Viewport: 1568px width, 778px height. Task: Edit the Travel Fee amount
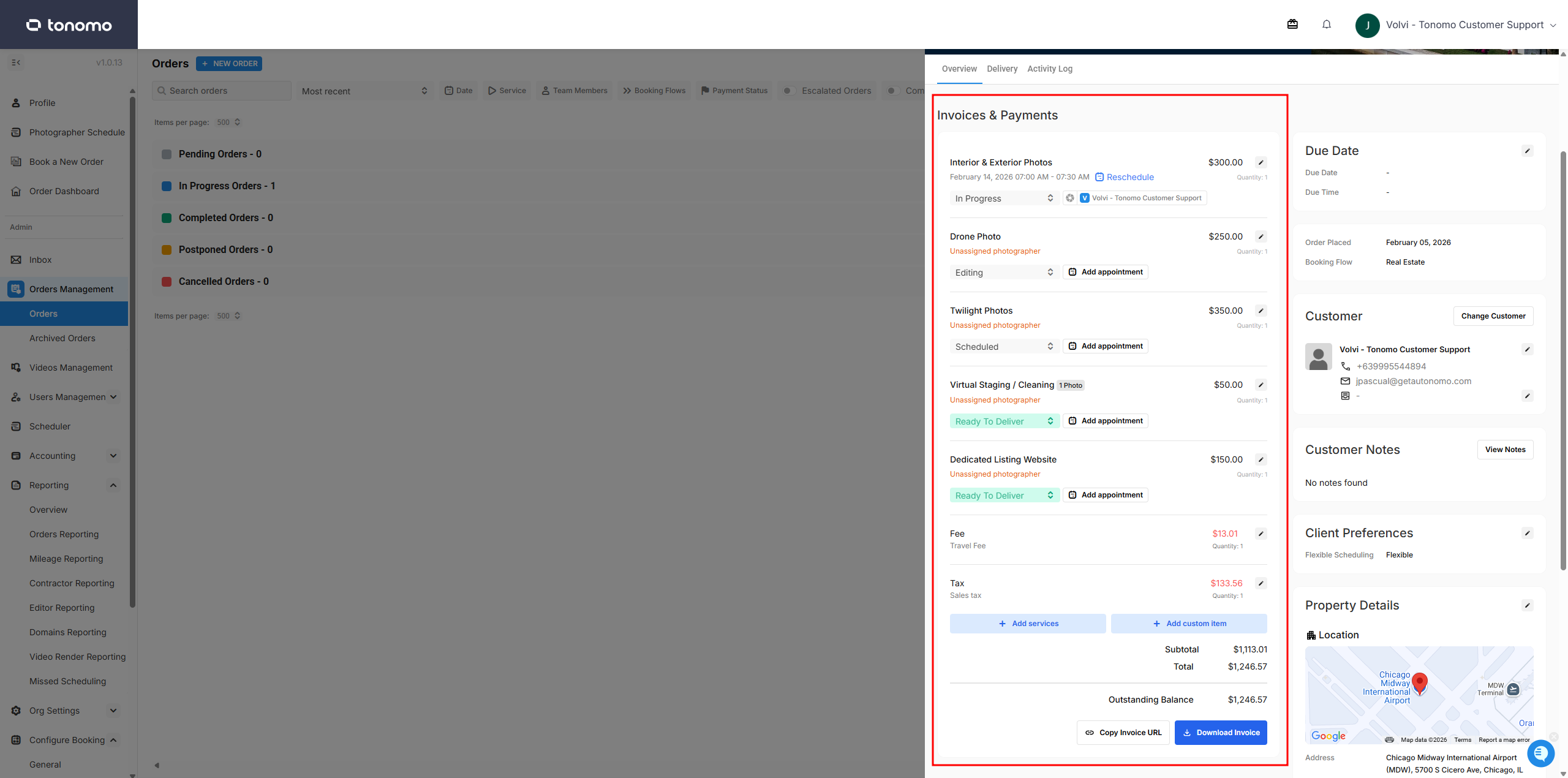1261,534
